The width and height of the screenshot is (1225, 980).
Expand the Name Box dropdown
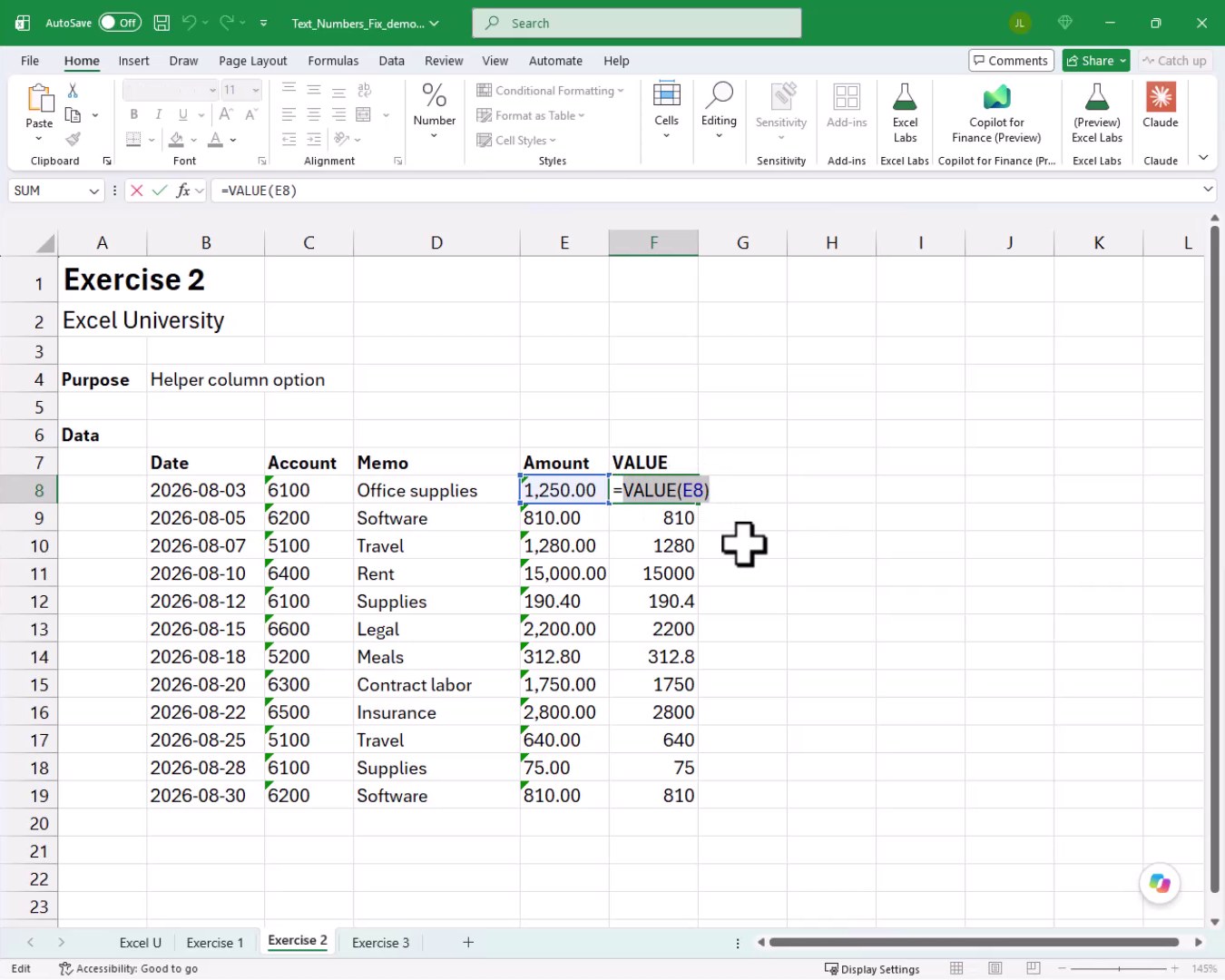[93, 191]
